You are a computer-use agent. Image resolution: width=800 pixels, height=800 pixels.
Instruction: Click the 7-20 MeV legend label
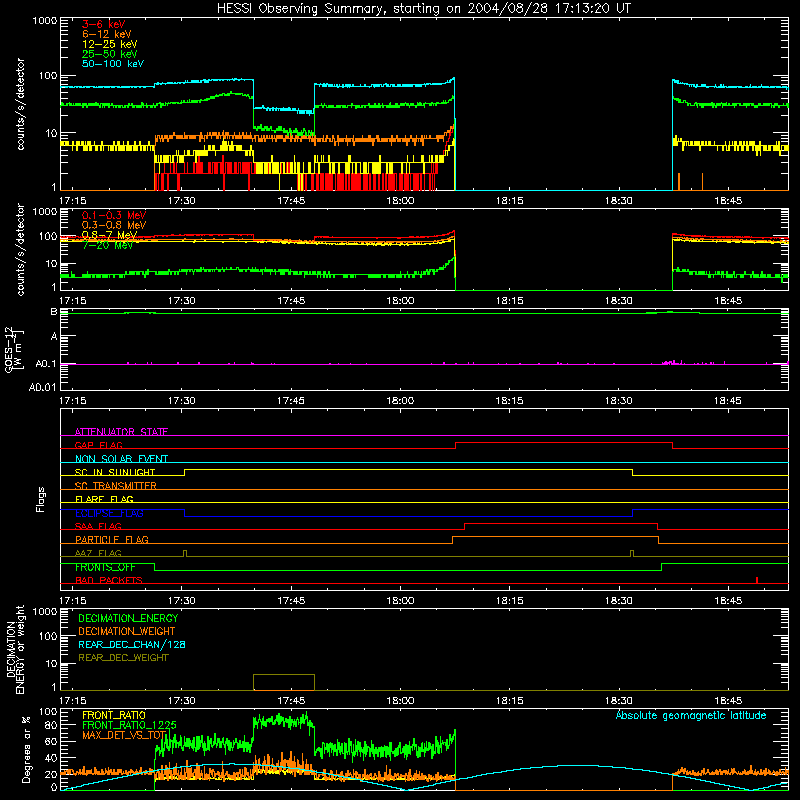pos(108,245)
